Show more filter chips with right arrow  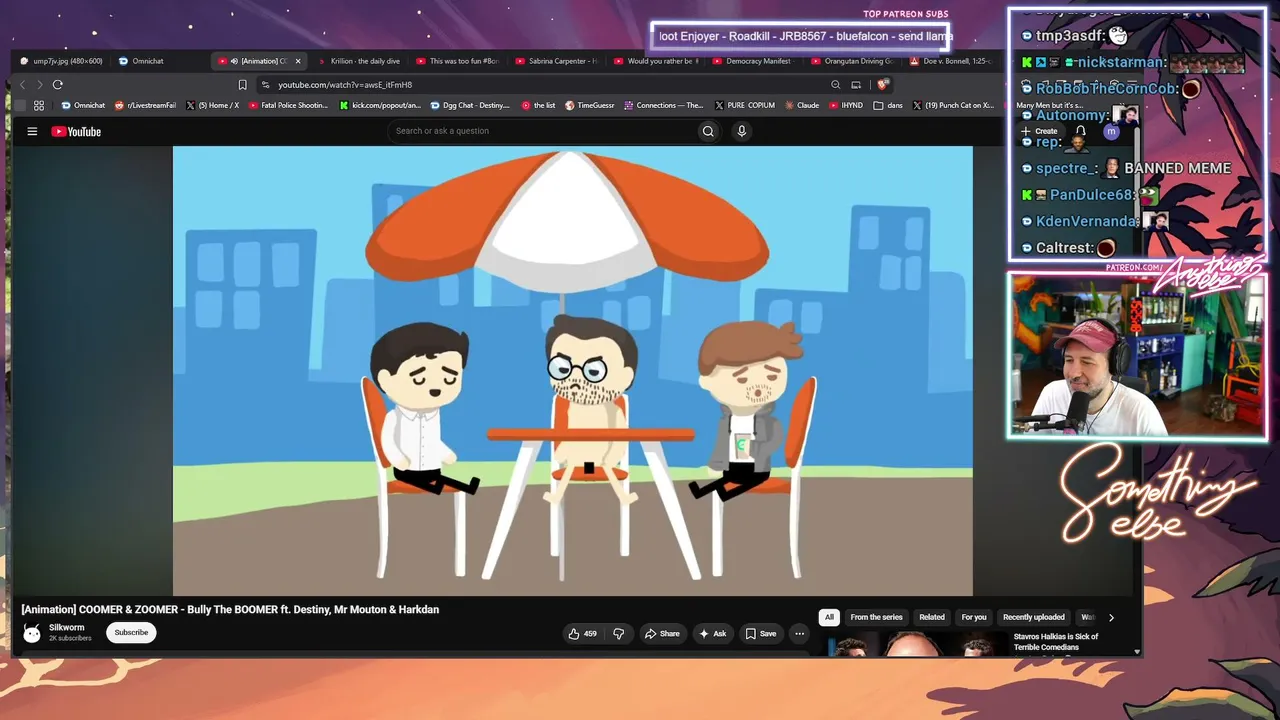pyautogui.click(x=1111, y=618)
